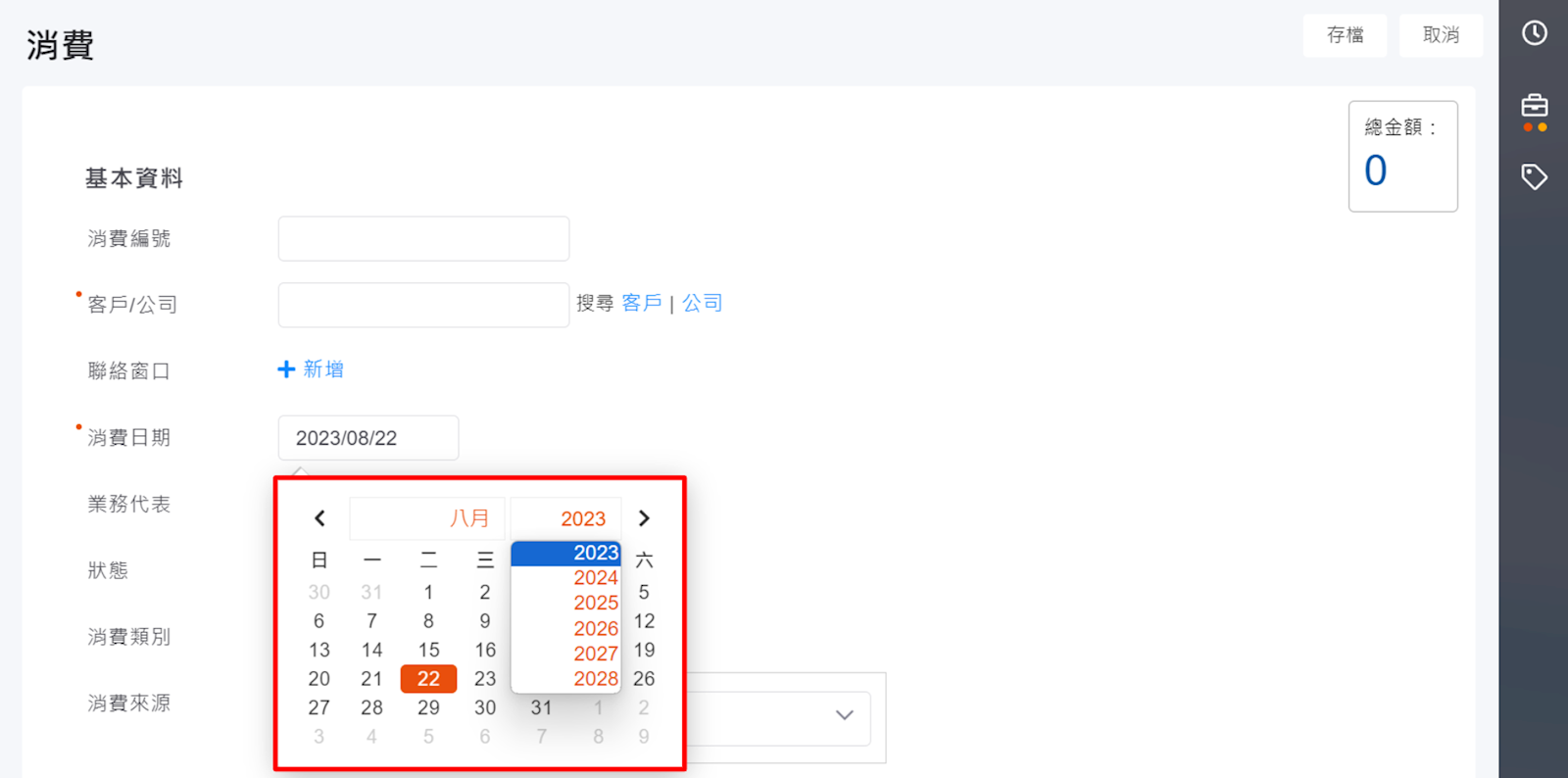This screenshot has height=778, width=1568.
Task: Open the clock history icon in sidebar
Action: pyautogui.click(x=1534, y=33)
